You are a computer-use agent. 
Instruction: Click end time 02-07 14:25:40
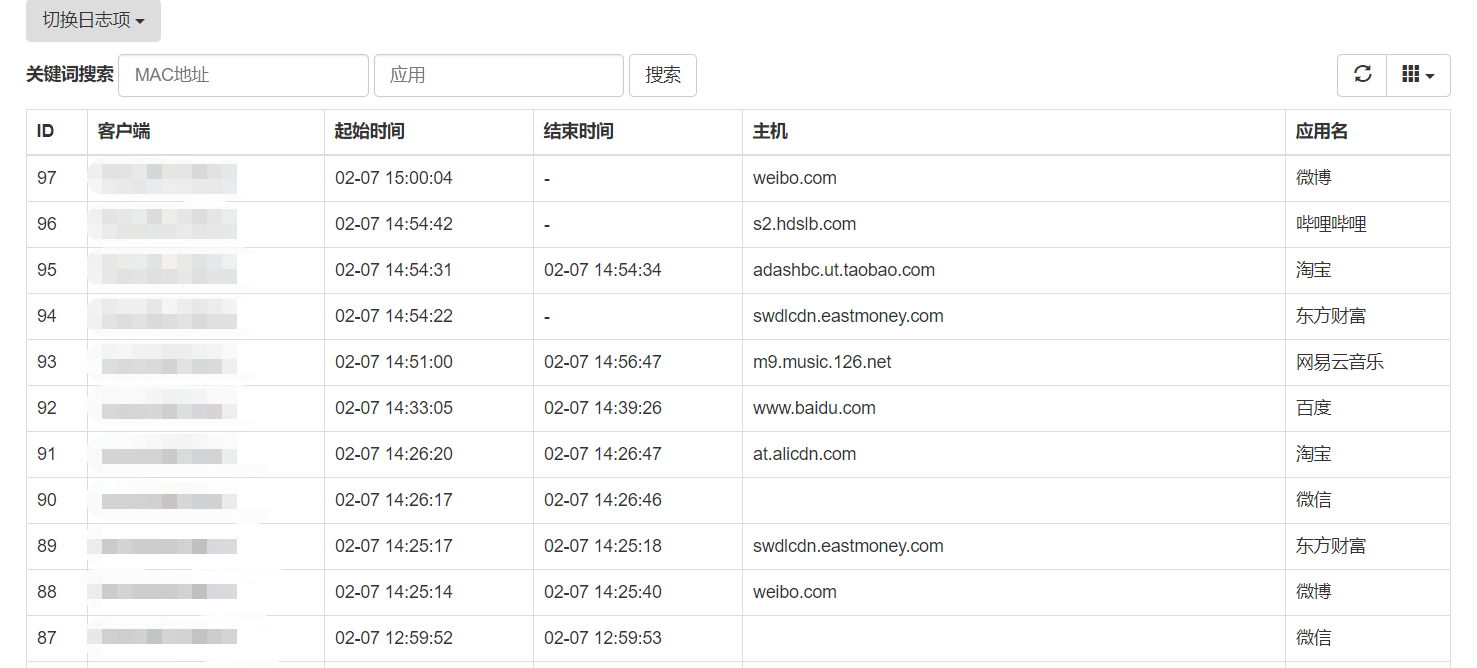pos(603,592)
